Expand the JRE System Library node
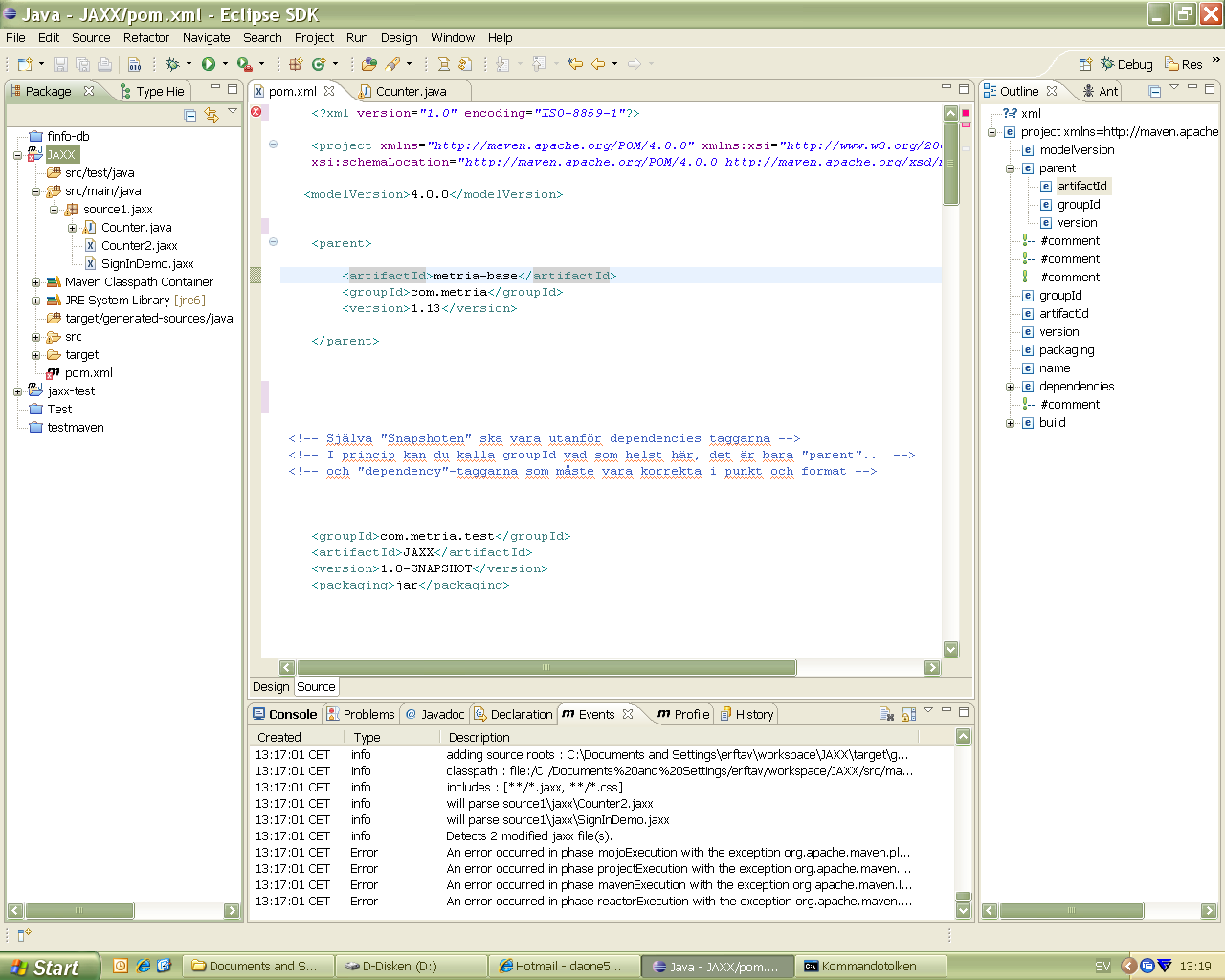Screen dimensions: 1225x980 point(35,301)
